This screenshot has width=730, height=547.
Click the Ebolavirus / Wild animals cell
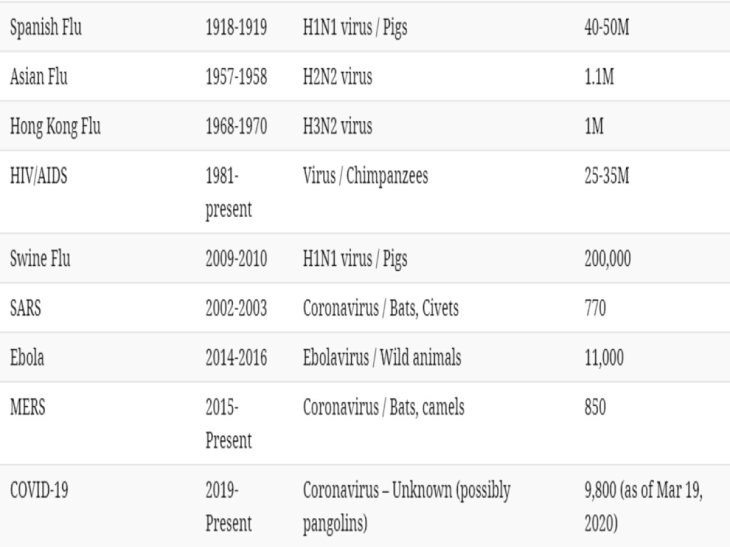click(382, 358)
